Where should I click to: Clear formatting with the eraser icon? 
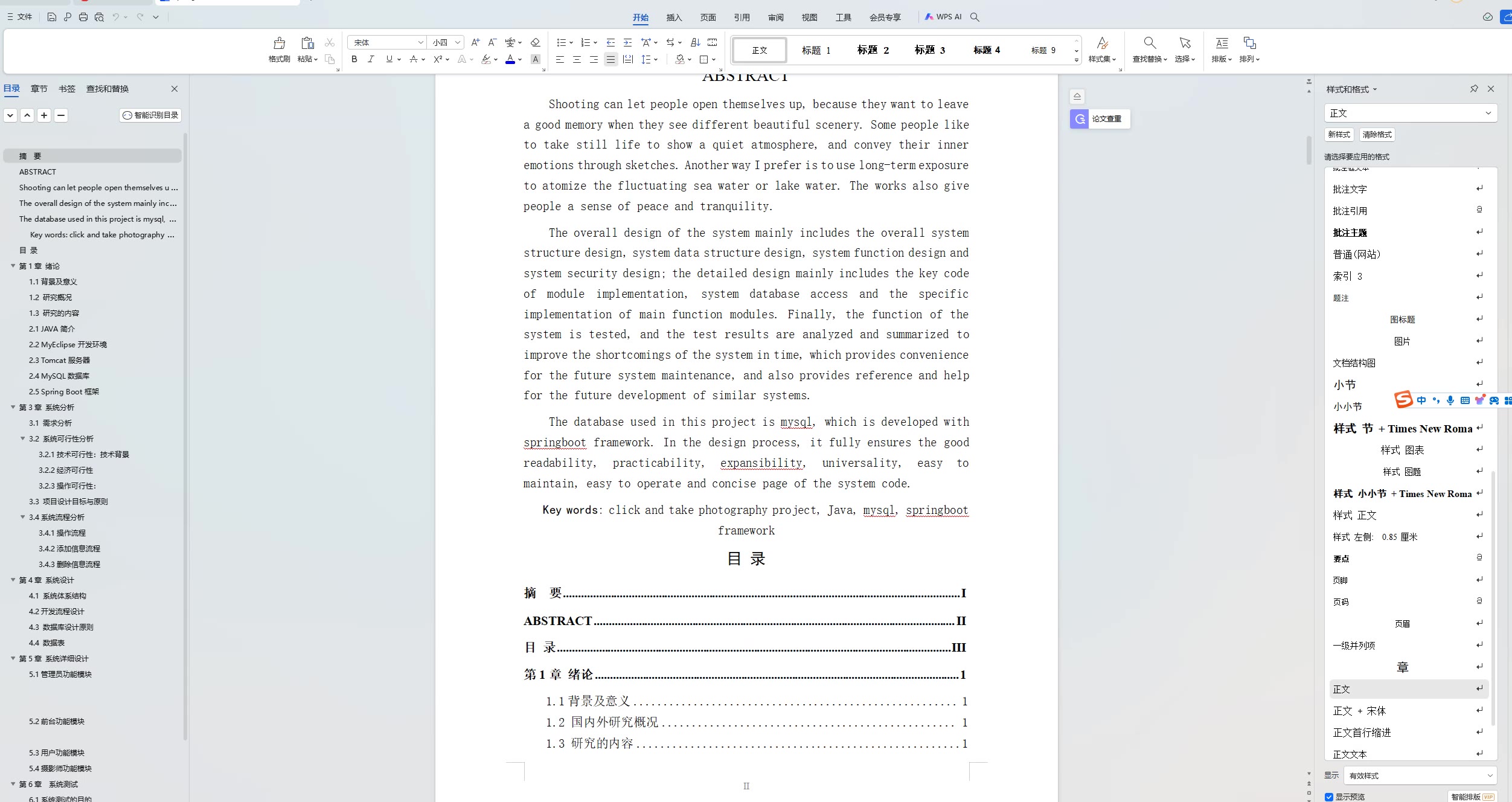535,42
